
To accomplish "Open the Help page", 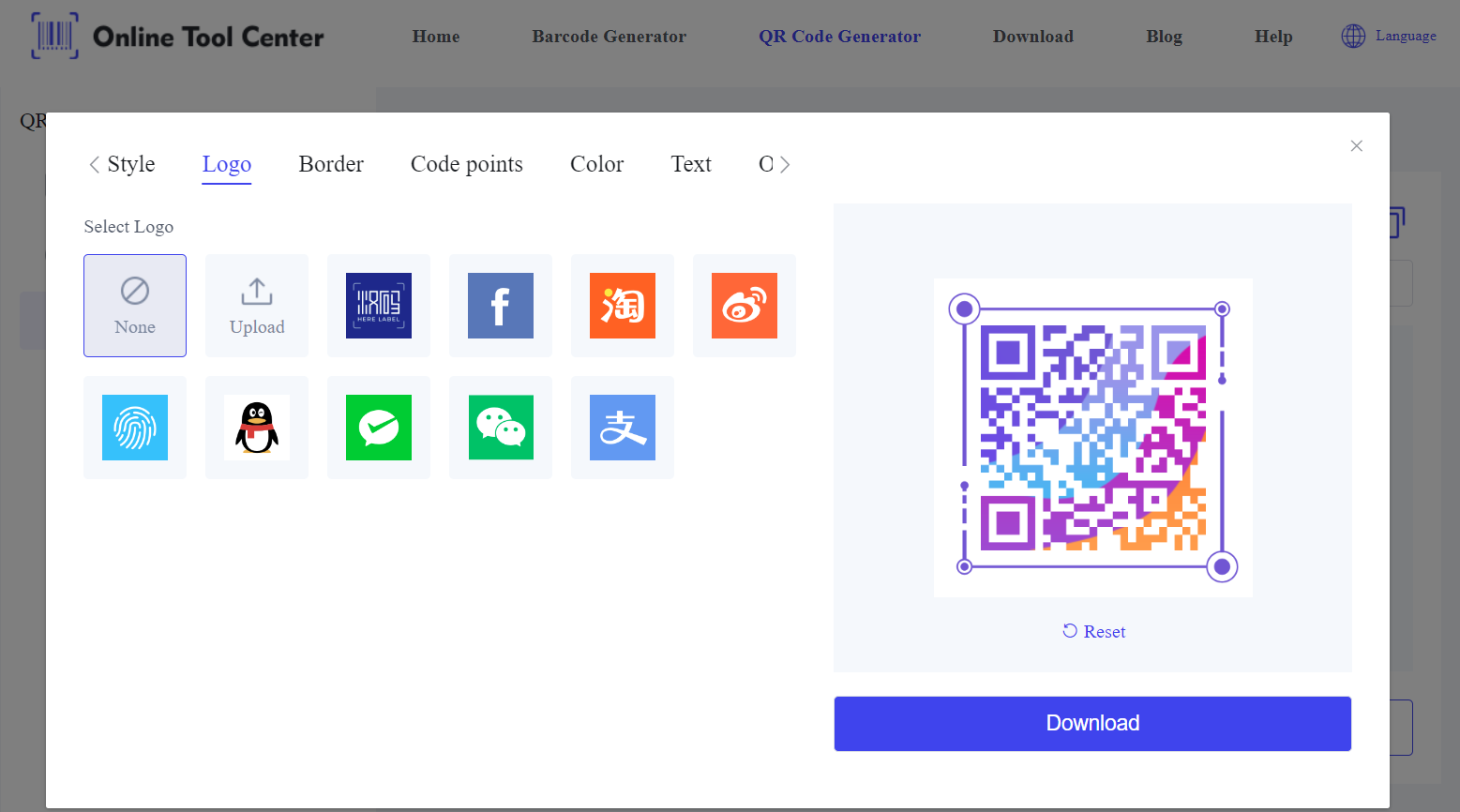I will pos(1273,37).
